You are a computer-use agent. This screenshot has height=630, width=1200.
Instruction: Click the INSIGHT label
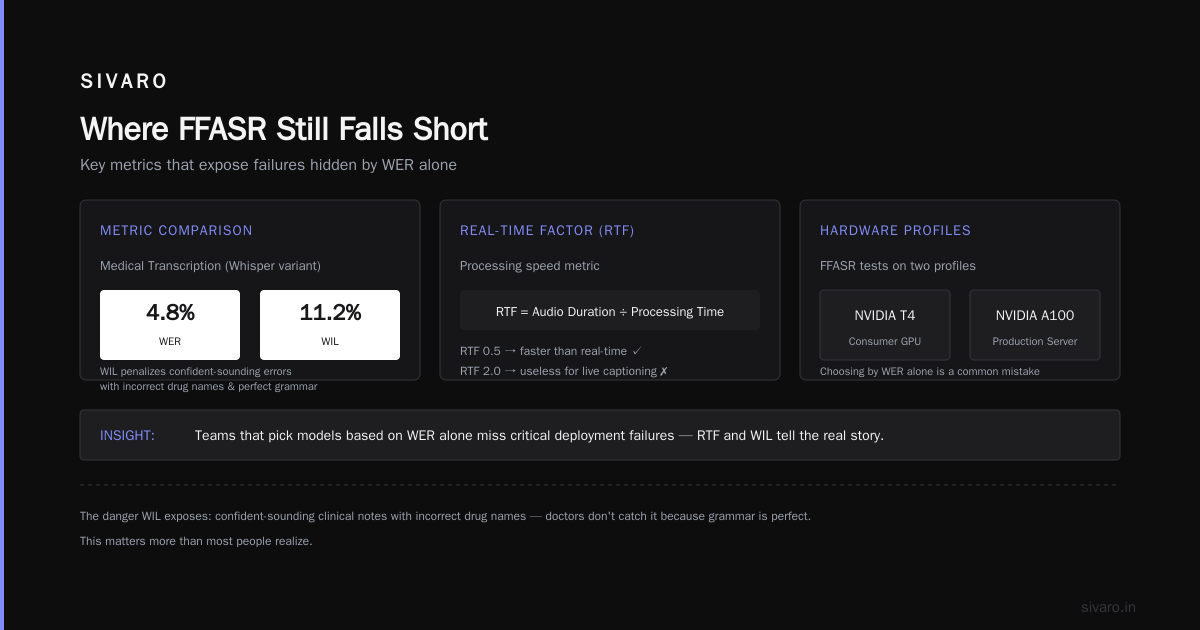tap(127, 435)
